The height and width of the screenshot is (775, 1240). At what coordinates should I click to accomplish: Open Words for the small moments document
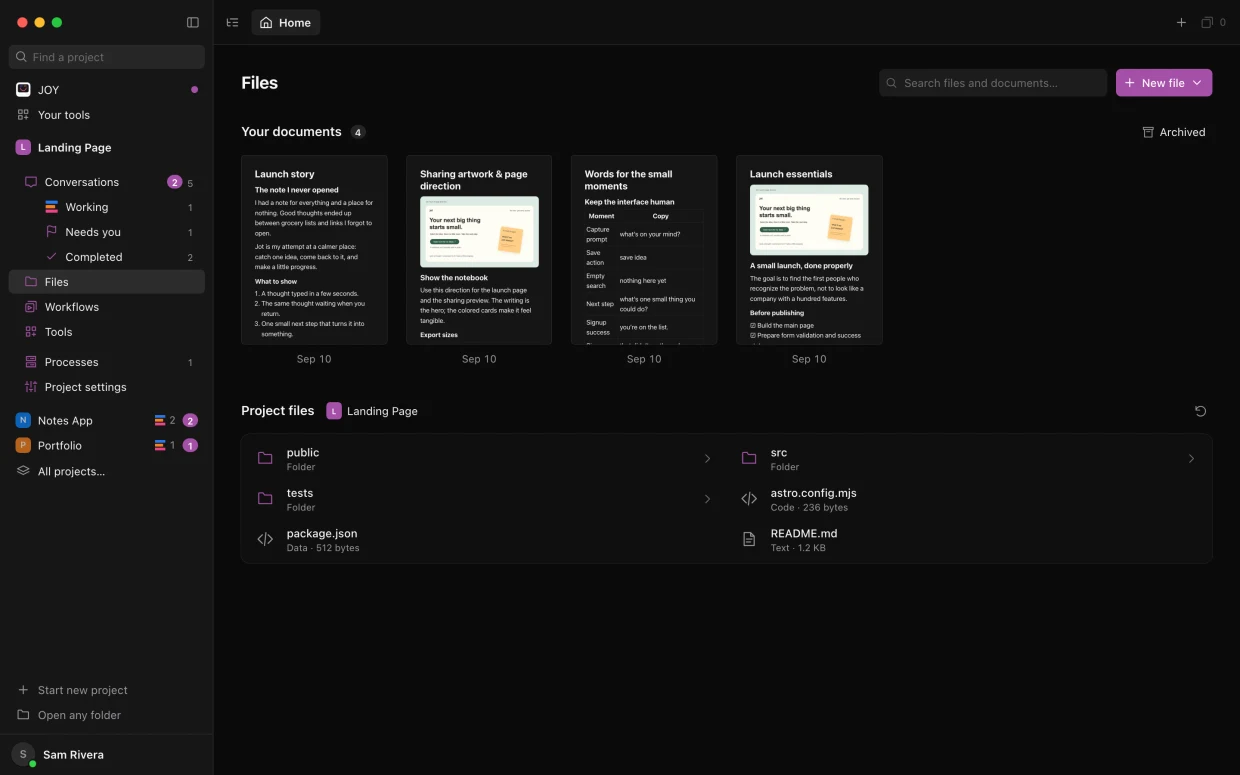(644, 250)
